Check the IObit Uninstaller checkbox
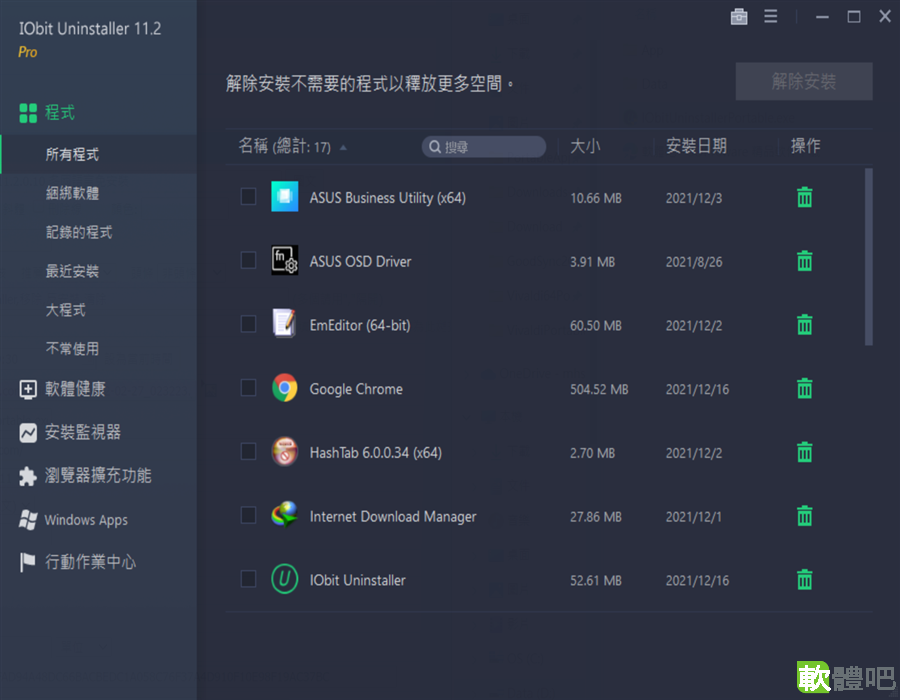 (249, 578)
